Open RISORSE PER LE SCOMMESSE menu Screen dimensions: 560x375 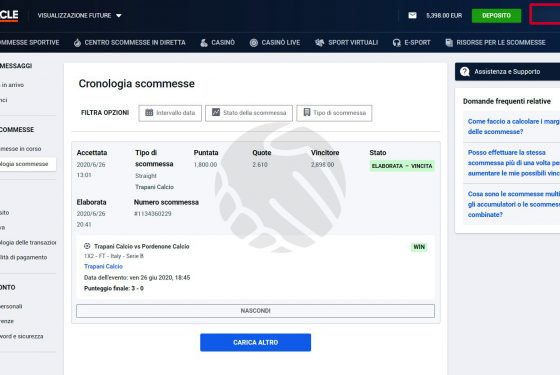point(501,42)
